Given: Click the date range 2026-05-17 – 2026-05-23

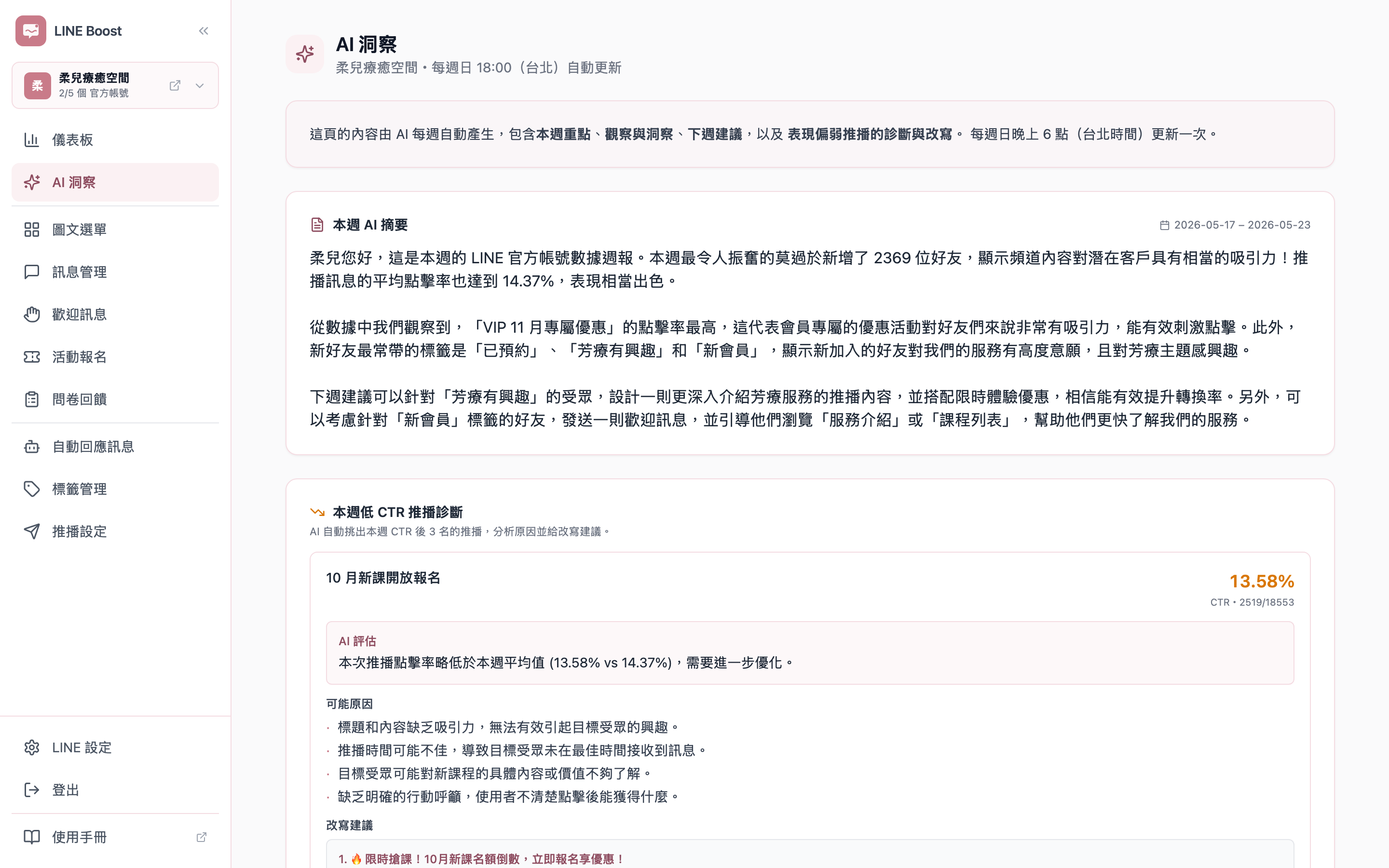Looking at the screenshot, I should (1242, 225).
